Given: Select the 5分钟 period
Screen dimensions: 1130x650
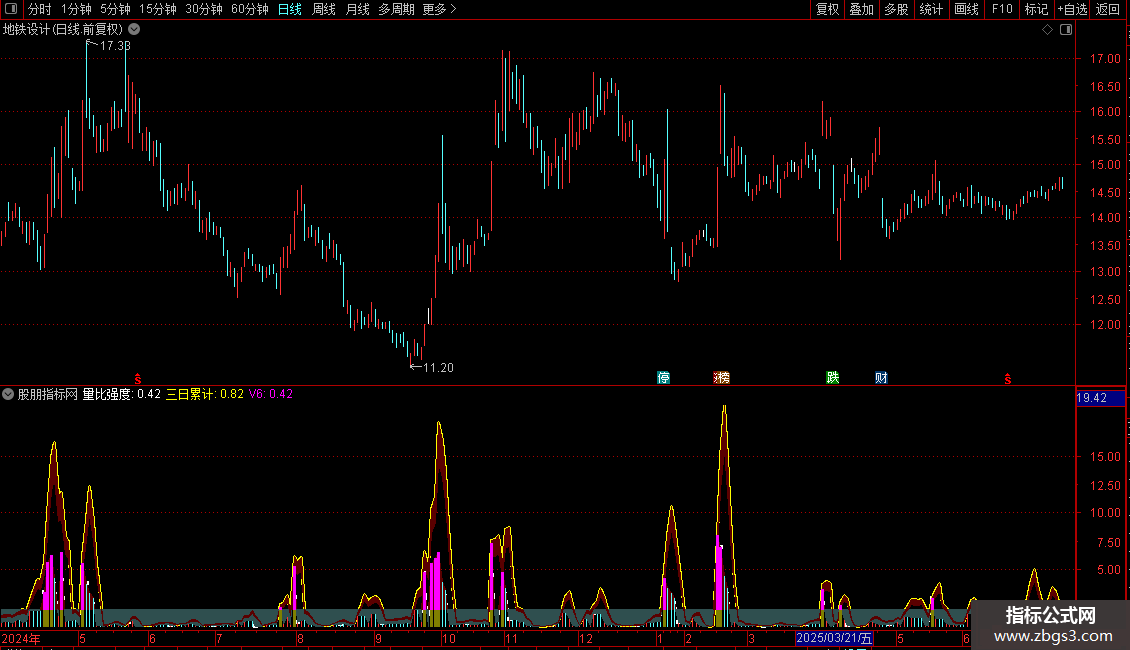Looking at the screenshot, I should tap(115, 9).
